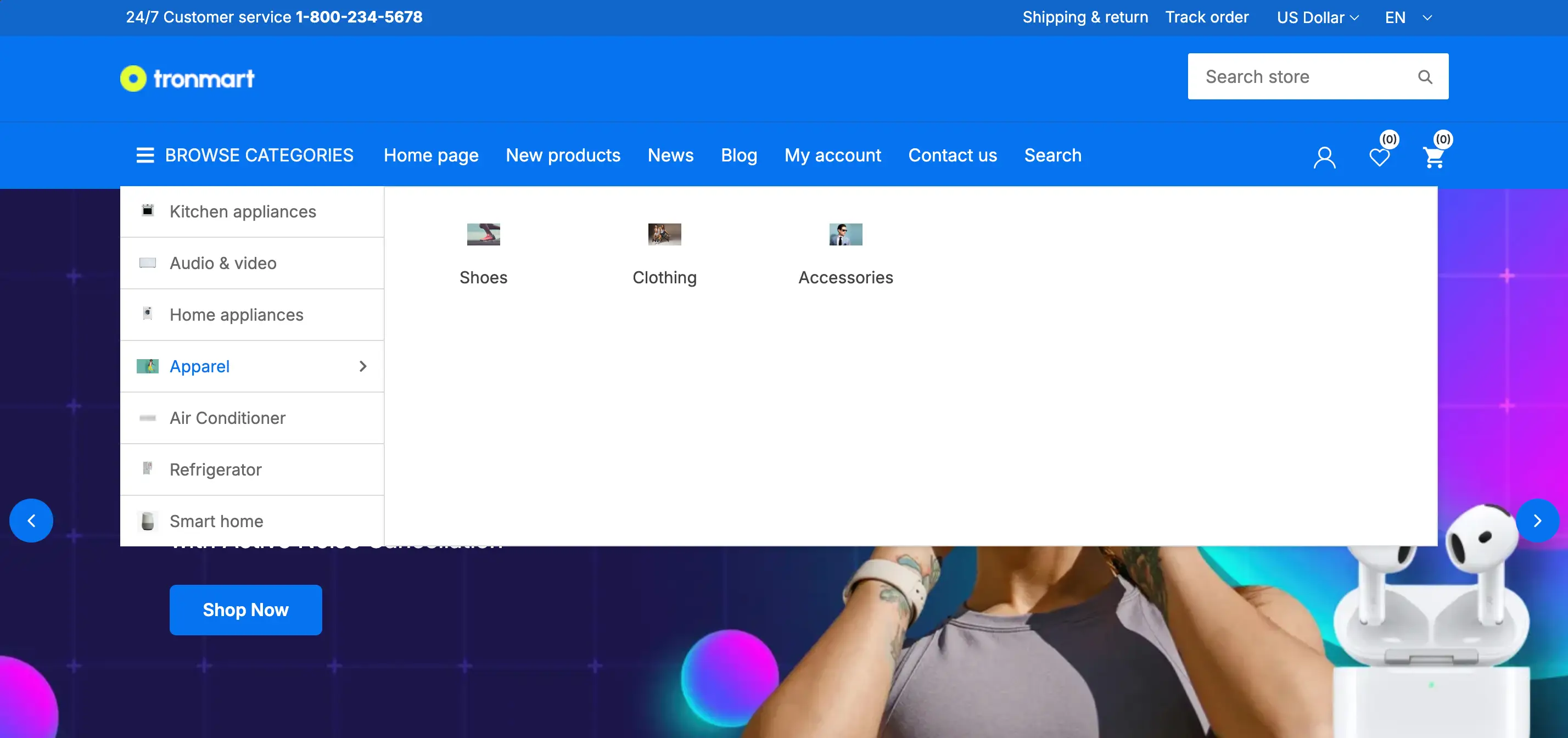Expand the Apparel category chevron
This screenshot has height=738, width=1568.
click(x=363, y=366)
